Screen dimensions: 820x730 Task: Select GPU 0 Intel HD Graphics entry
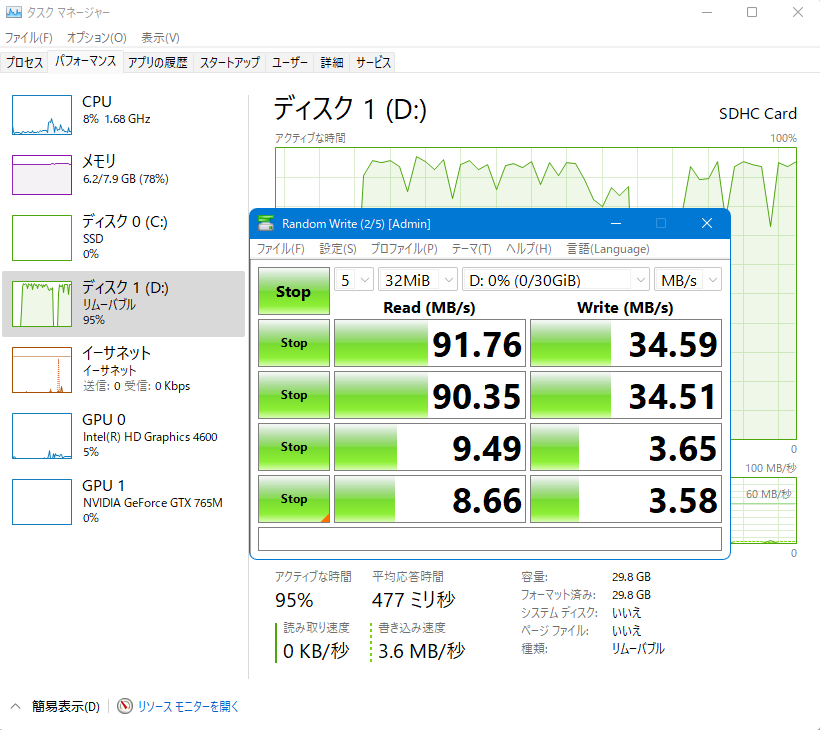pyautogui.click(x=123, y=436)
